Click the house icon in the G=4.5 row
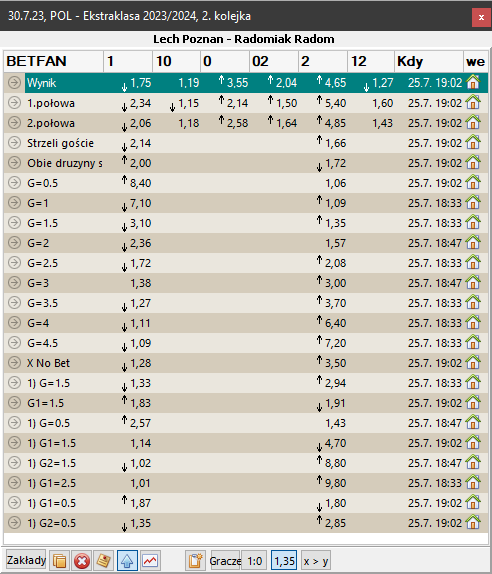 tap(473, 343)
